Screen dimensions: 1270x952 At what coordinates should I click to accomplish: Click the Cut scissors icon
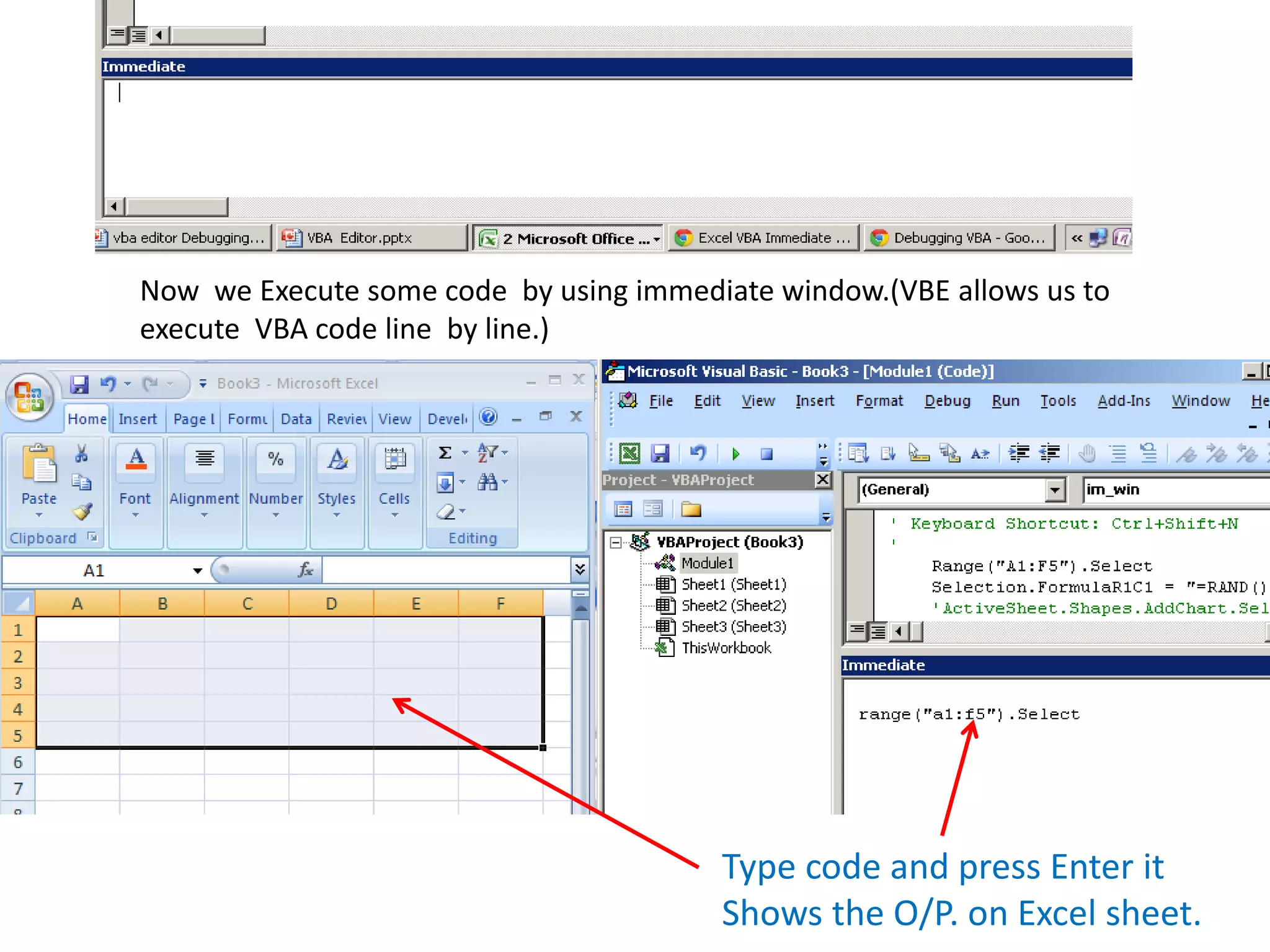pyautogui.click(x=81, y=454)
